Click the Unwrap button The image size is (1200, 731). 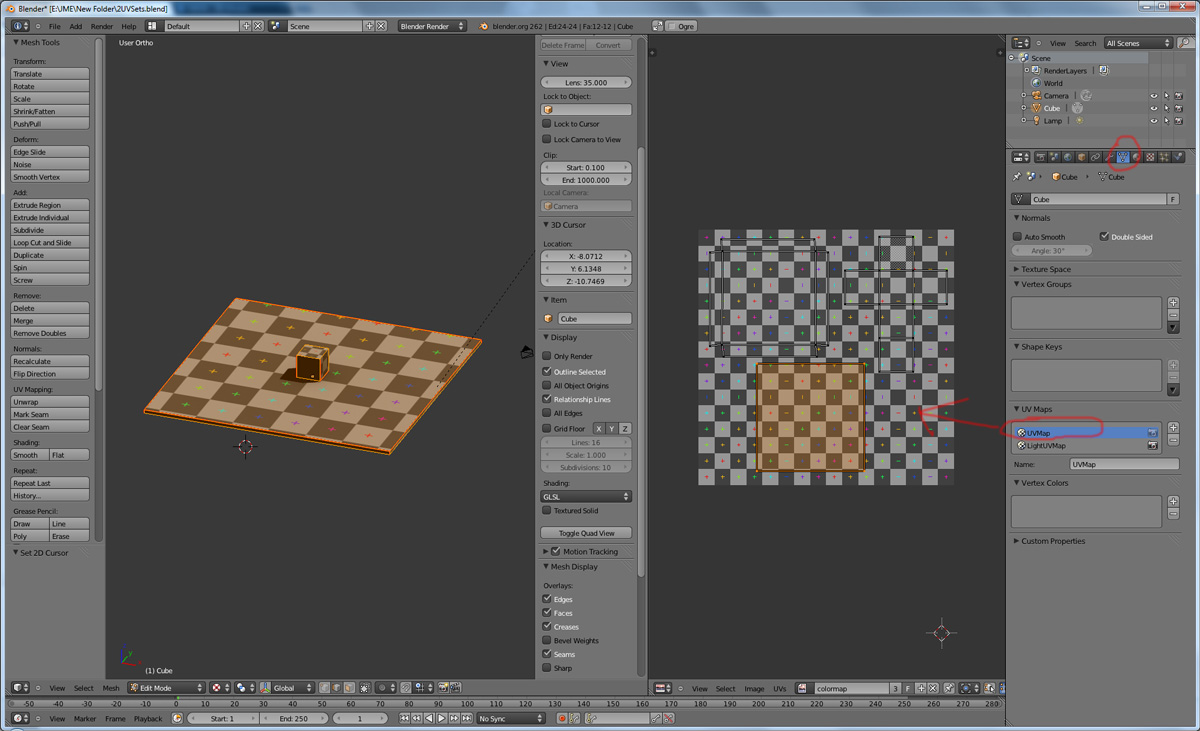(x=50, y=402)
